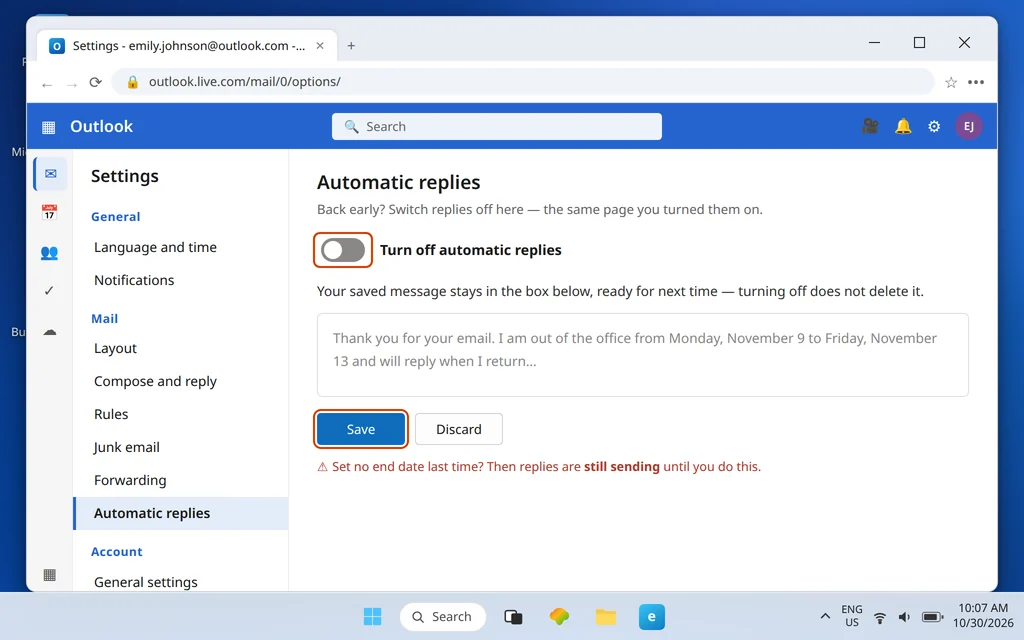Image resolution: width=1024 pixels, height=640 pixels.
Task: Click the padlock site info icon
Action: coord(133,82)
